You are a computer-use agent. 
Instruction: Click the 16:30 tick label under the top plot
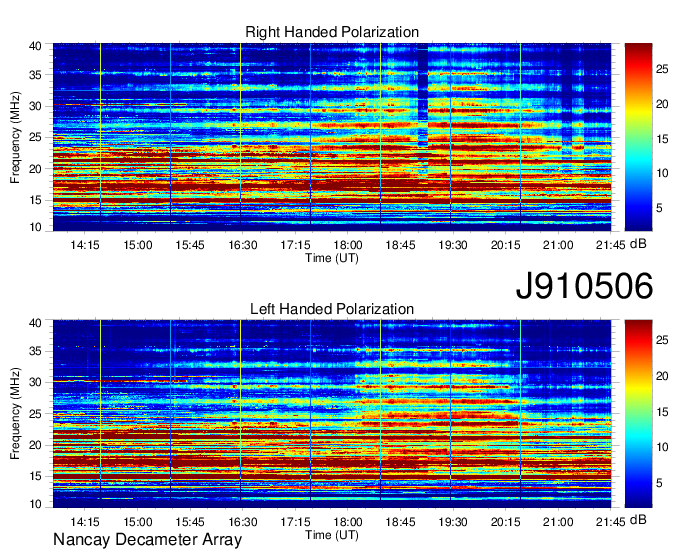[243, 245]
